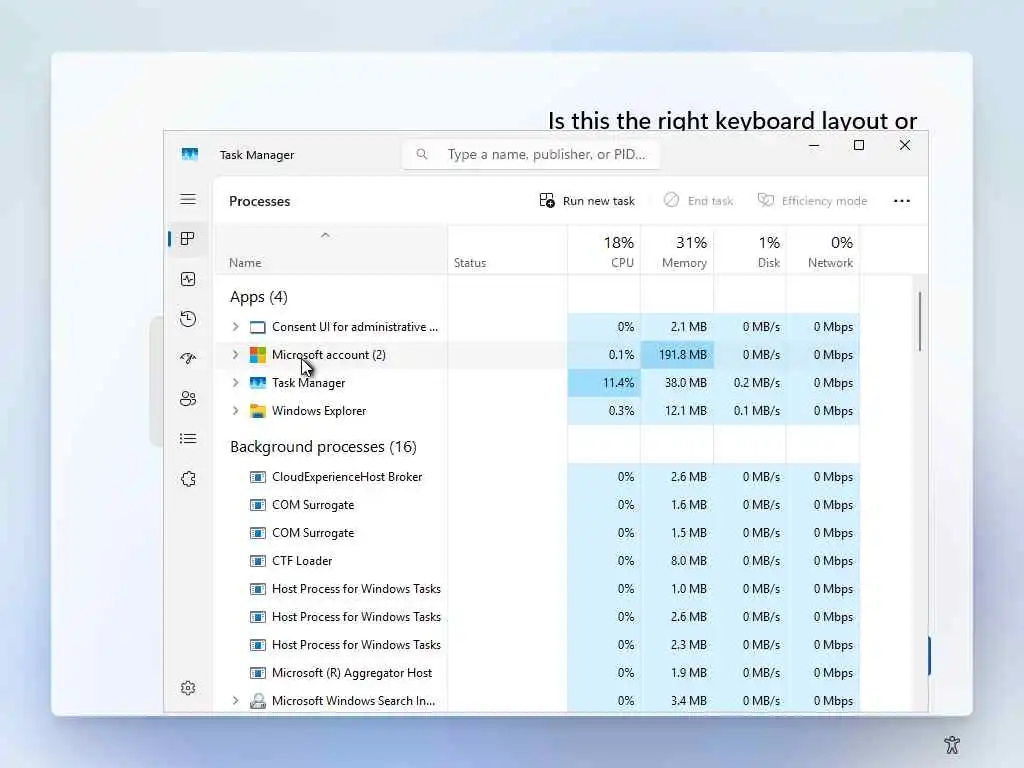
Task: Click the Microsoft (R) Aggregator Host icon
Action: pos(258,673)
